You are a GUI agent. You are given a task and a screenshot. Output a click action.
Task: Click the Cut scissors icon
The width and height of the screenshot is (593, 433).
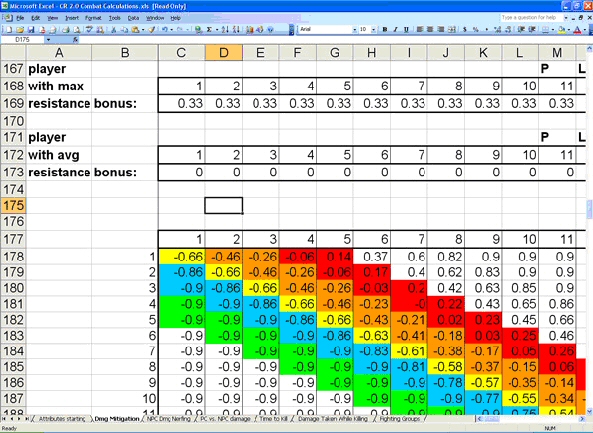tap(113, 29)
